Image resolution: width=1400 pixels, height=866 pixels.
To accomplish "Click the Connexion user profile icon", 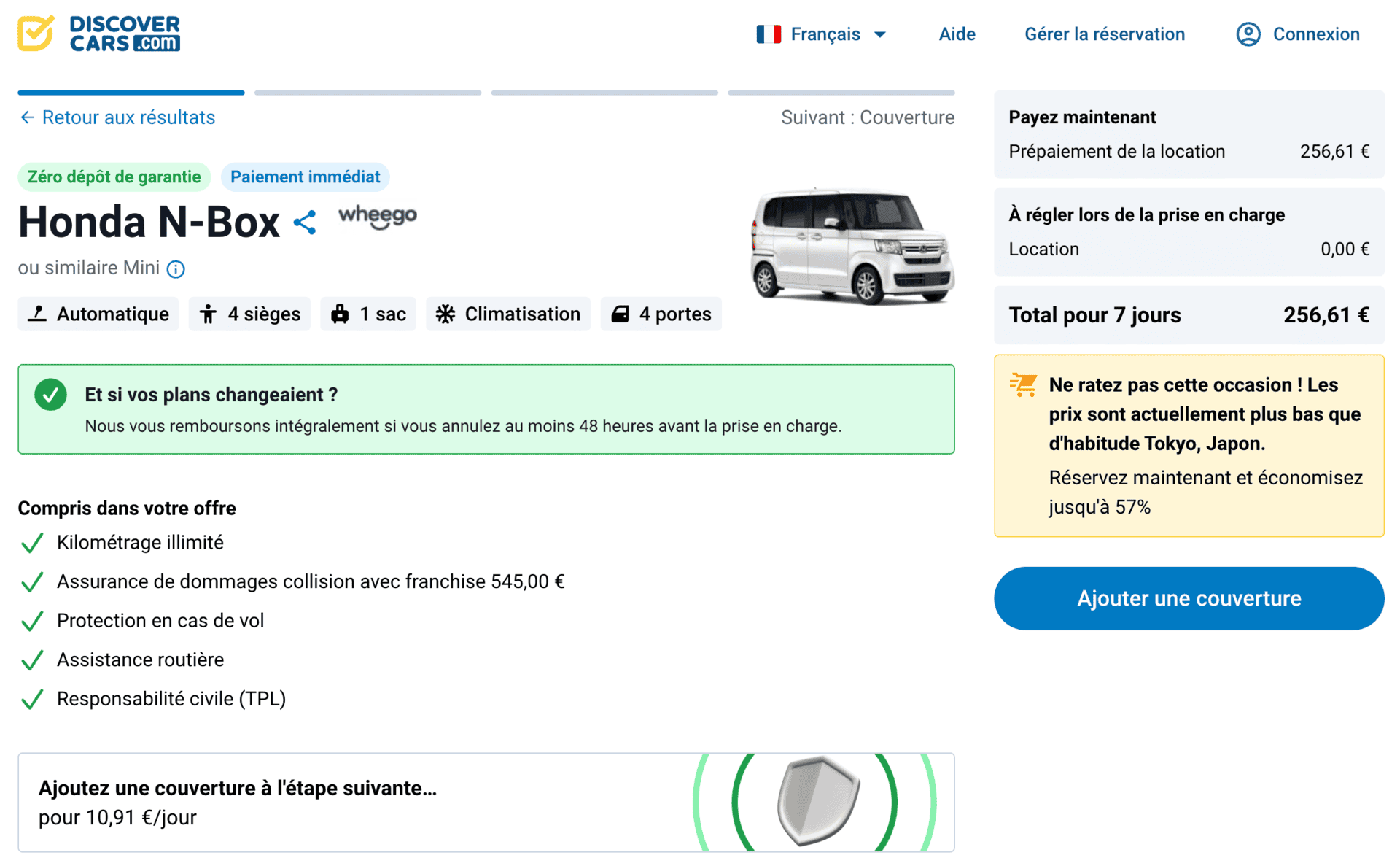I will tap(1248, 34).
